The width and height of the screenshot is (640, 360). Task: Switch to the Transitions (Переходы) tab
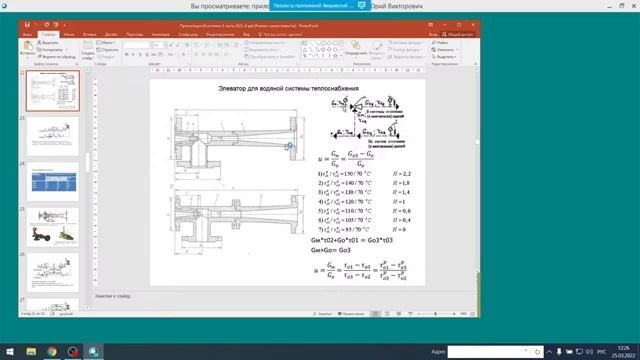[x=134, y=35]
